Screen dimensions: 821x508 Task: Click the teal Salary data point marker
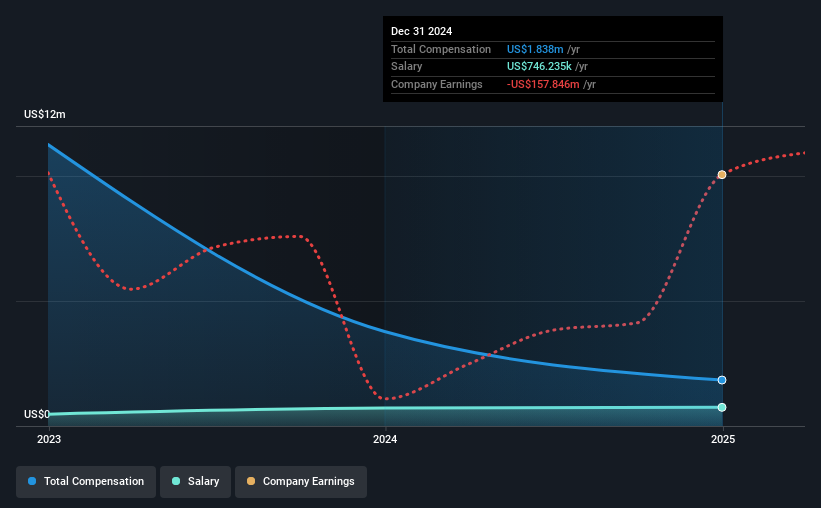pos(722,407)
